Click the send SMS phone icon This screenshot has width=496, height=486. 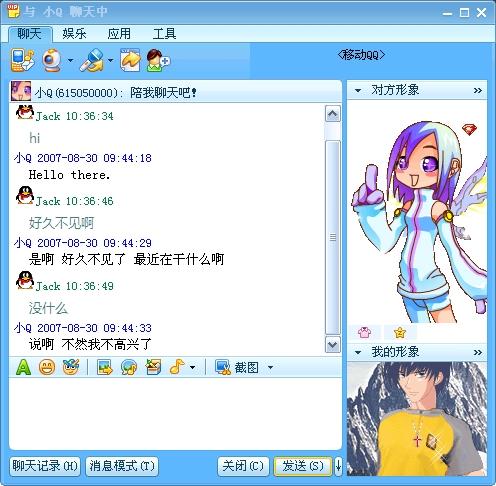[x=22, y=60]
